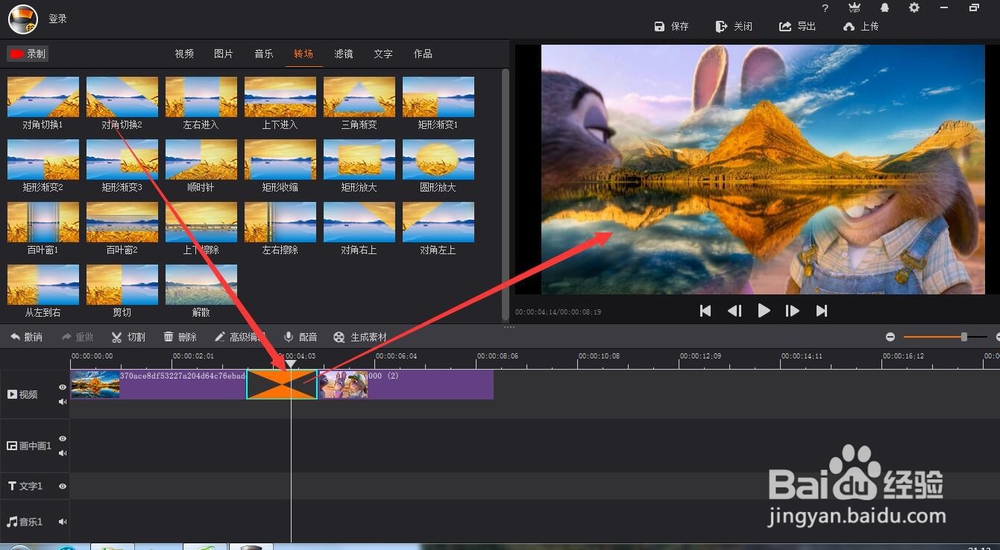Select the 百叶窗2 transition thumbnail
Screen dimensions: 1000x550
122,222
